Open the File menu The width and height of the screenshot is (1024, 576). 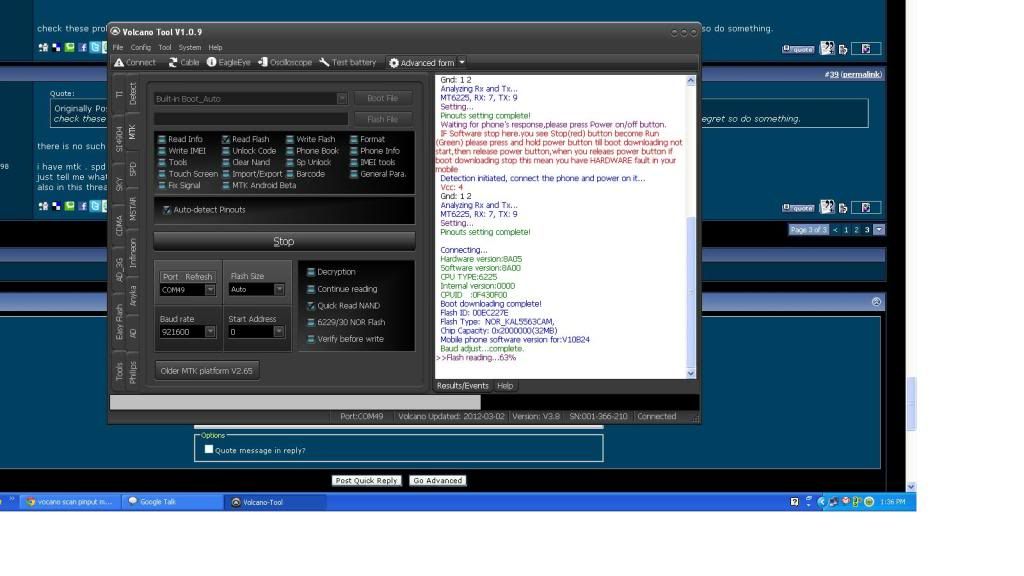tap(118, 48)
